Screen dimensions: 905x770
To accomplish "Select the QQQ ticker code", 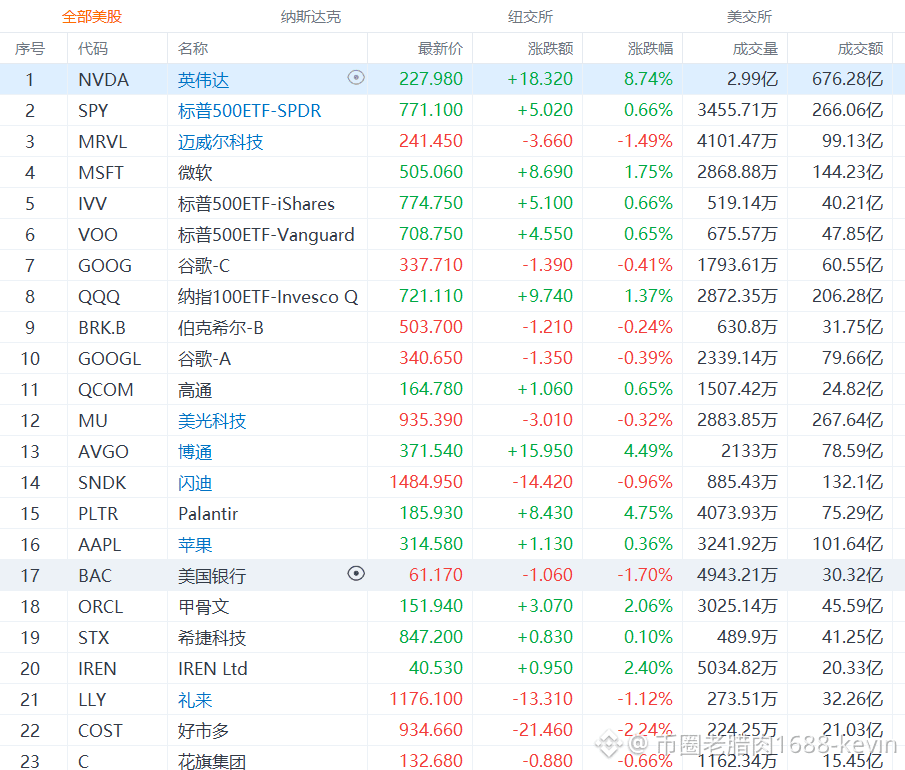I will click(99, 297).
